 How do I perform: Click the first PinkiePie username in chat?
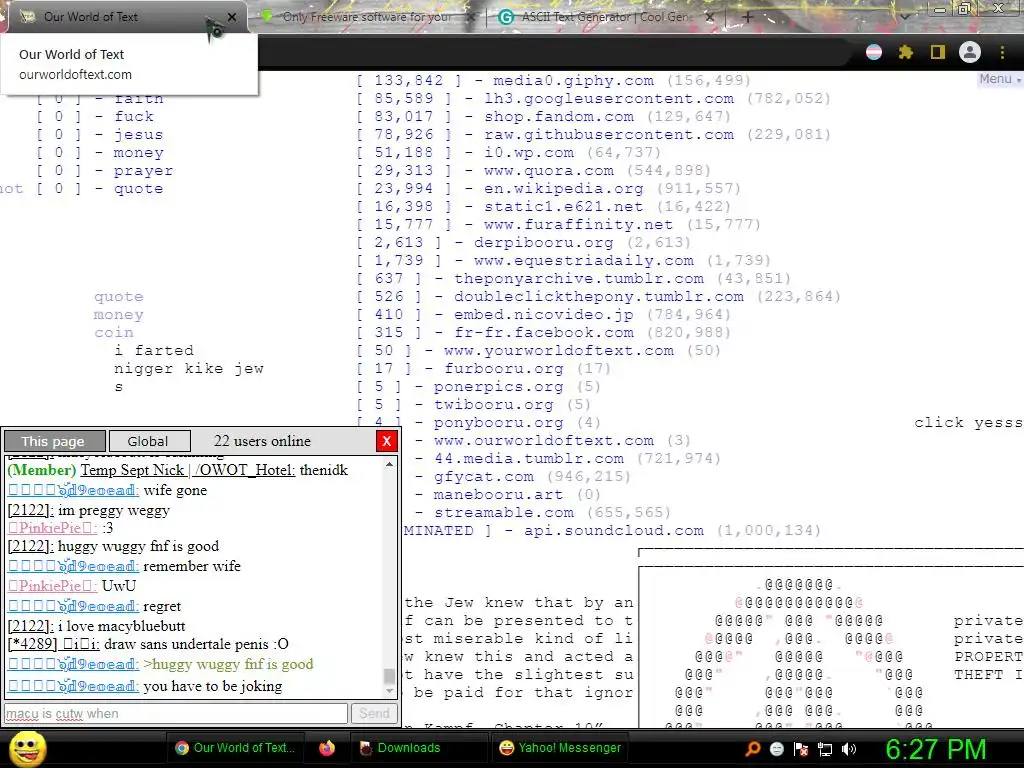click(52, 528)
